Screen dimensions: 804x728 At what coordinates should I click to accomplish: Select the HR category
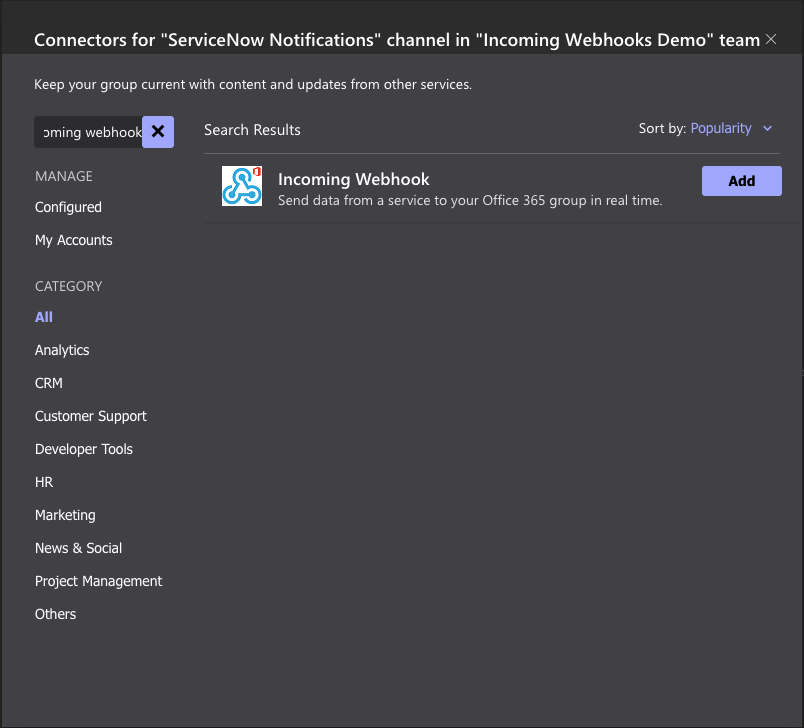coord(44,482)
